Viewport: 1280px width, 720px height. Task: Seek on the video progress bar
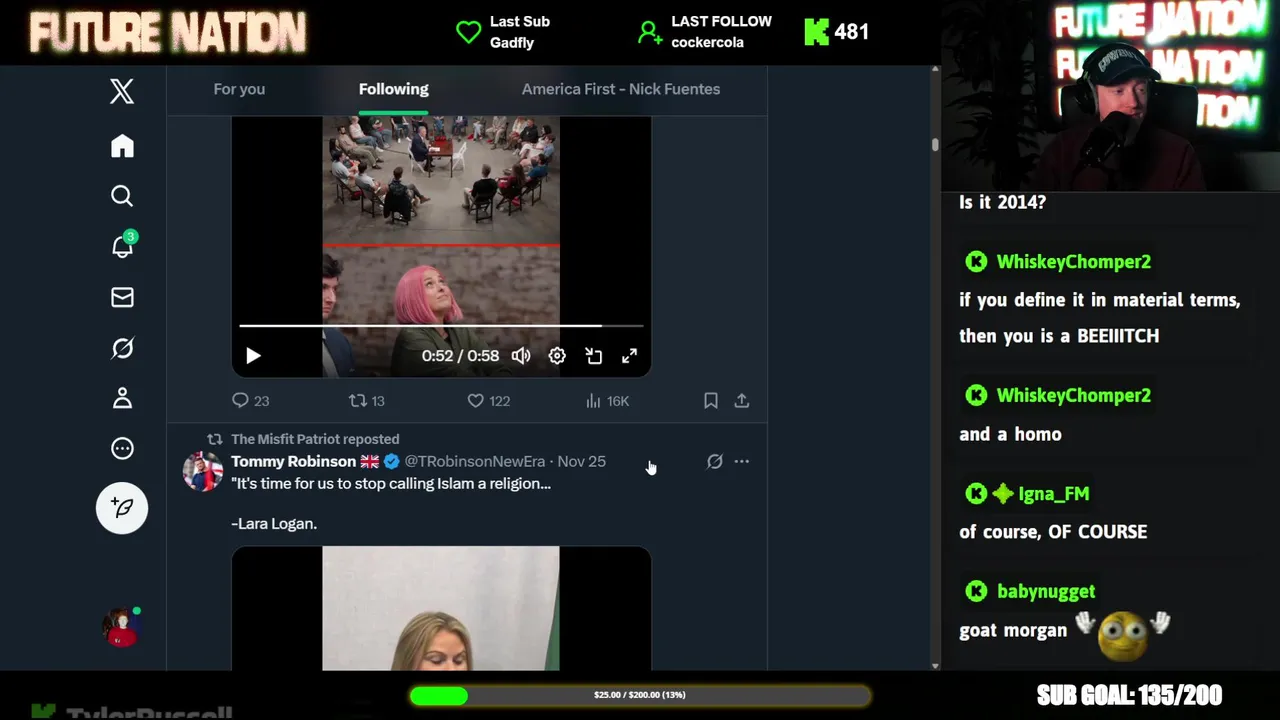click(441, 325)
